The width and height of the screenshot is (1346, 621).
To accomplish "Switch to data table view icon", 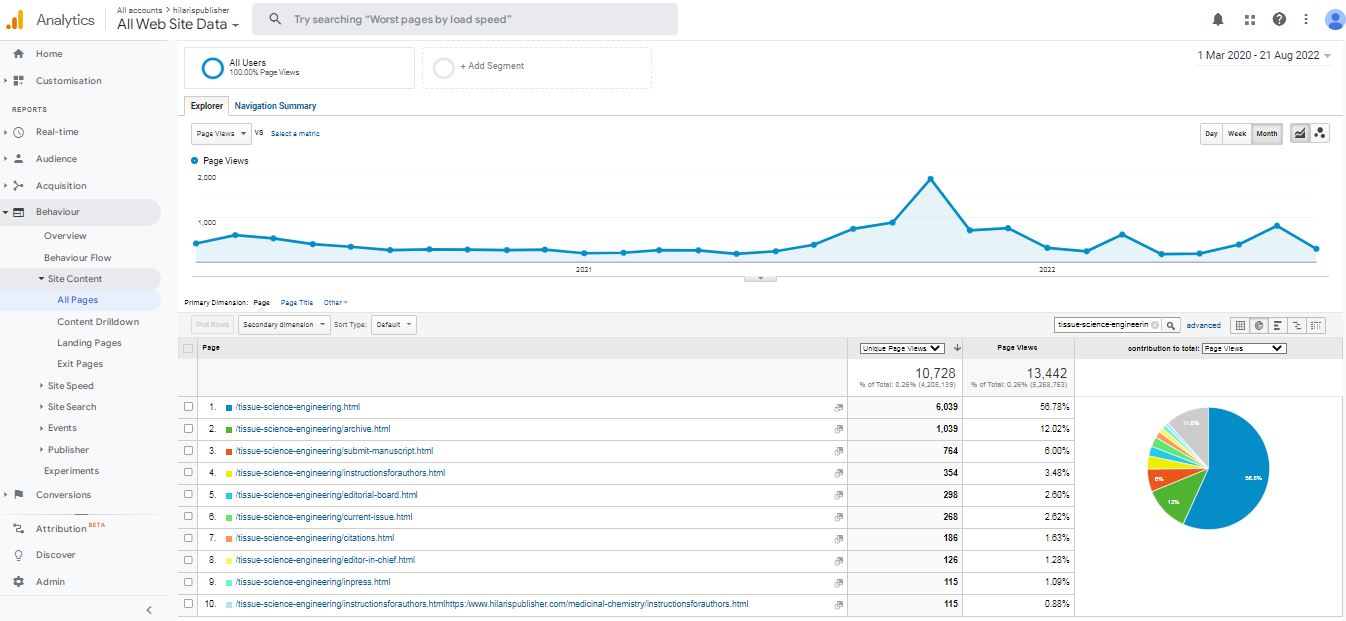I will coord(1240,325).
